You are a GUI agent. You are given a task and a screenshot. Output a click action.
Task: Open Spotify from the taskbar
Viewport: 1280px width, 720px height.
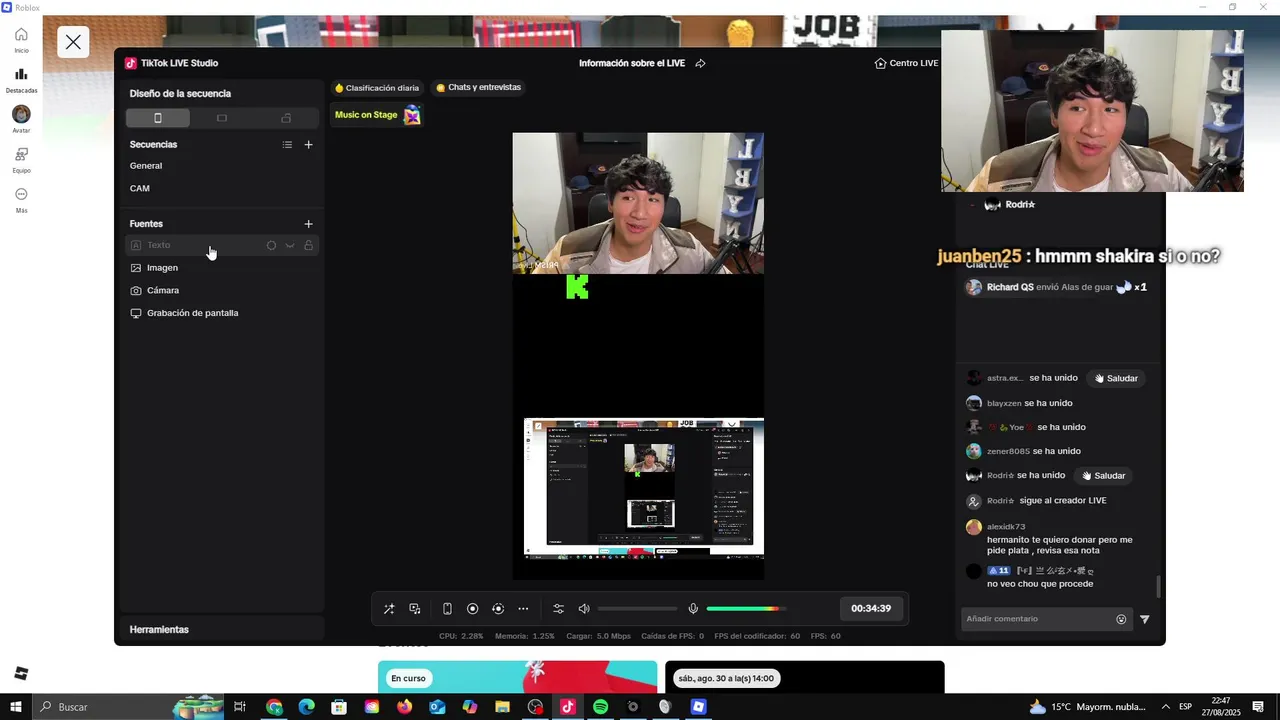[x=600, y=707]
